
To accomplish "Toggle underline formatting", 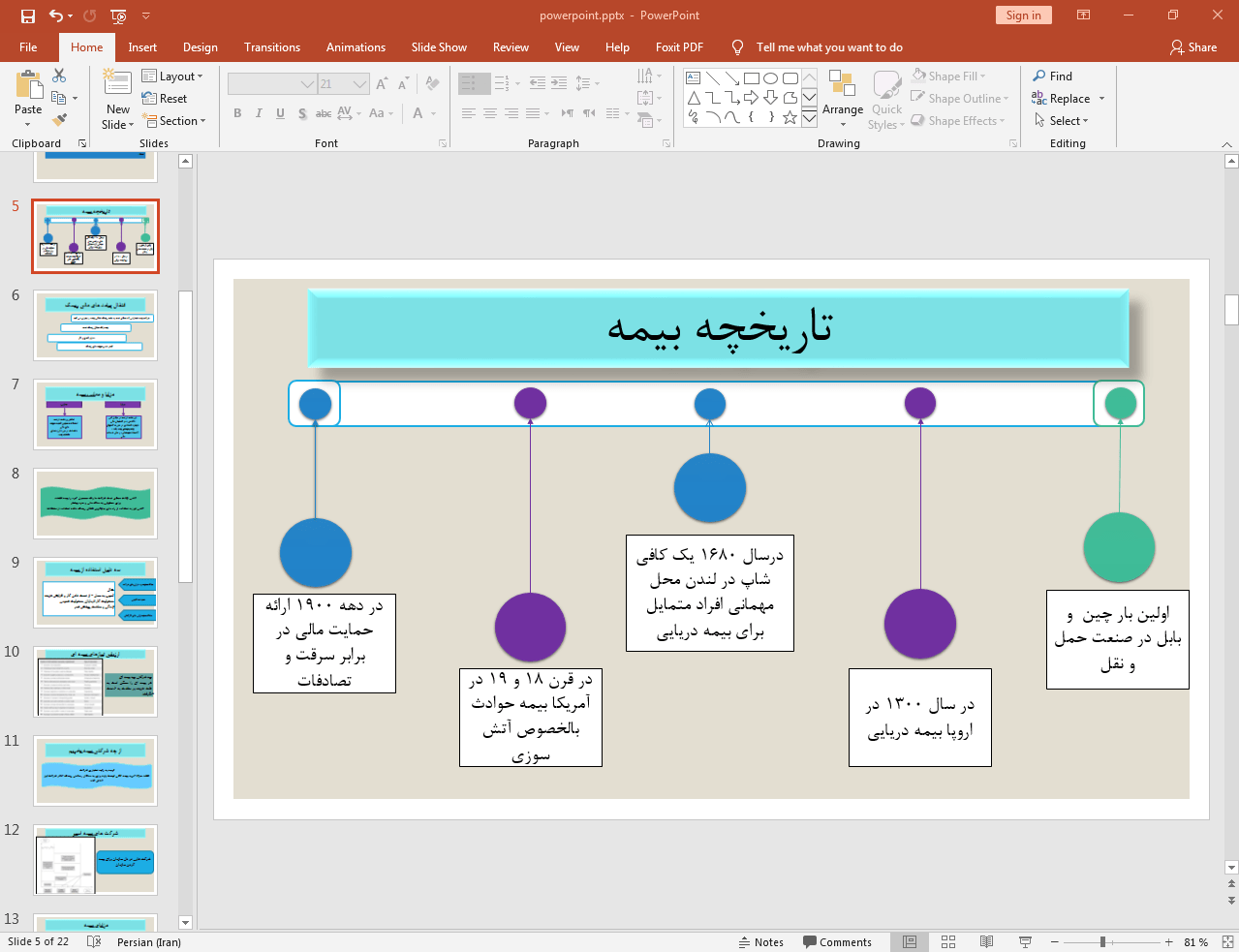I will click(280, 113).
